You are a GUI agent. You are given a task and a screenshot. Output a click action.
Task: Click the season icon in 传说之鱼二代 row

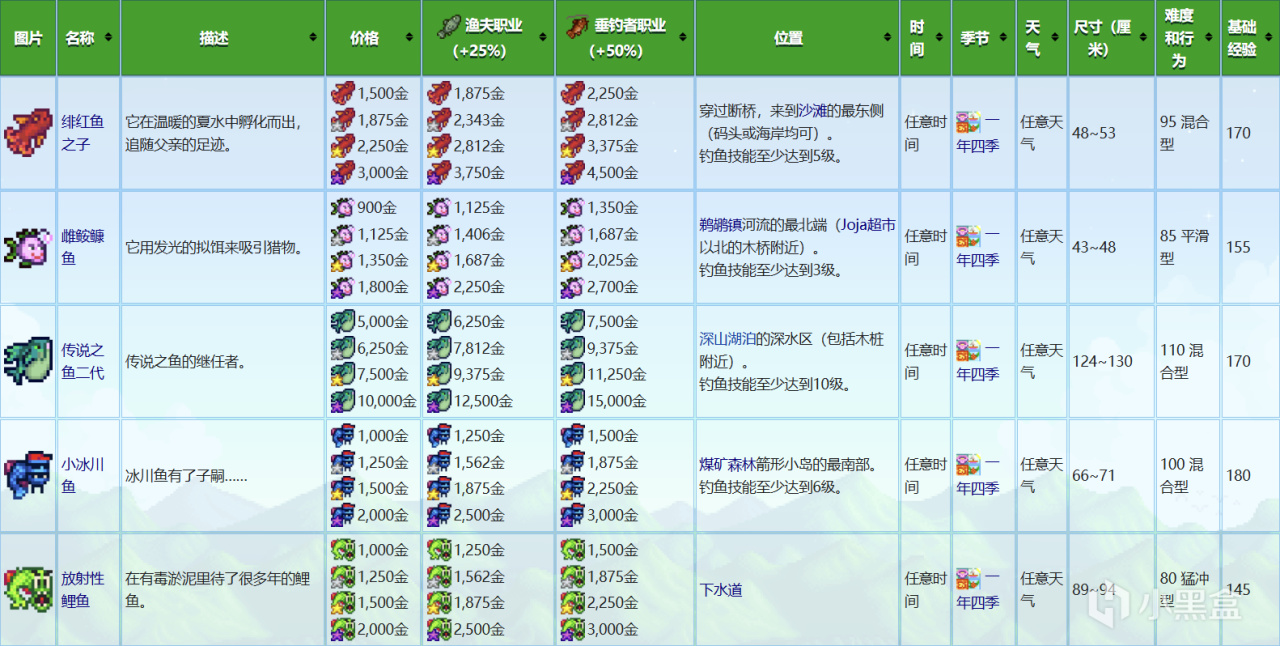pos(968,350)
